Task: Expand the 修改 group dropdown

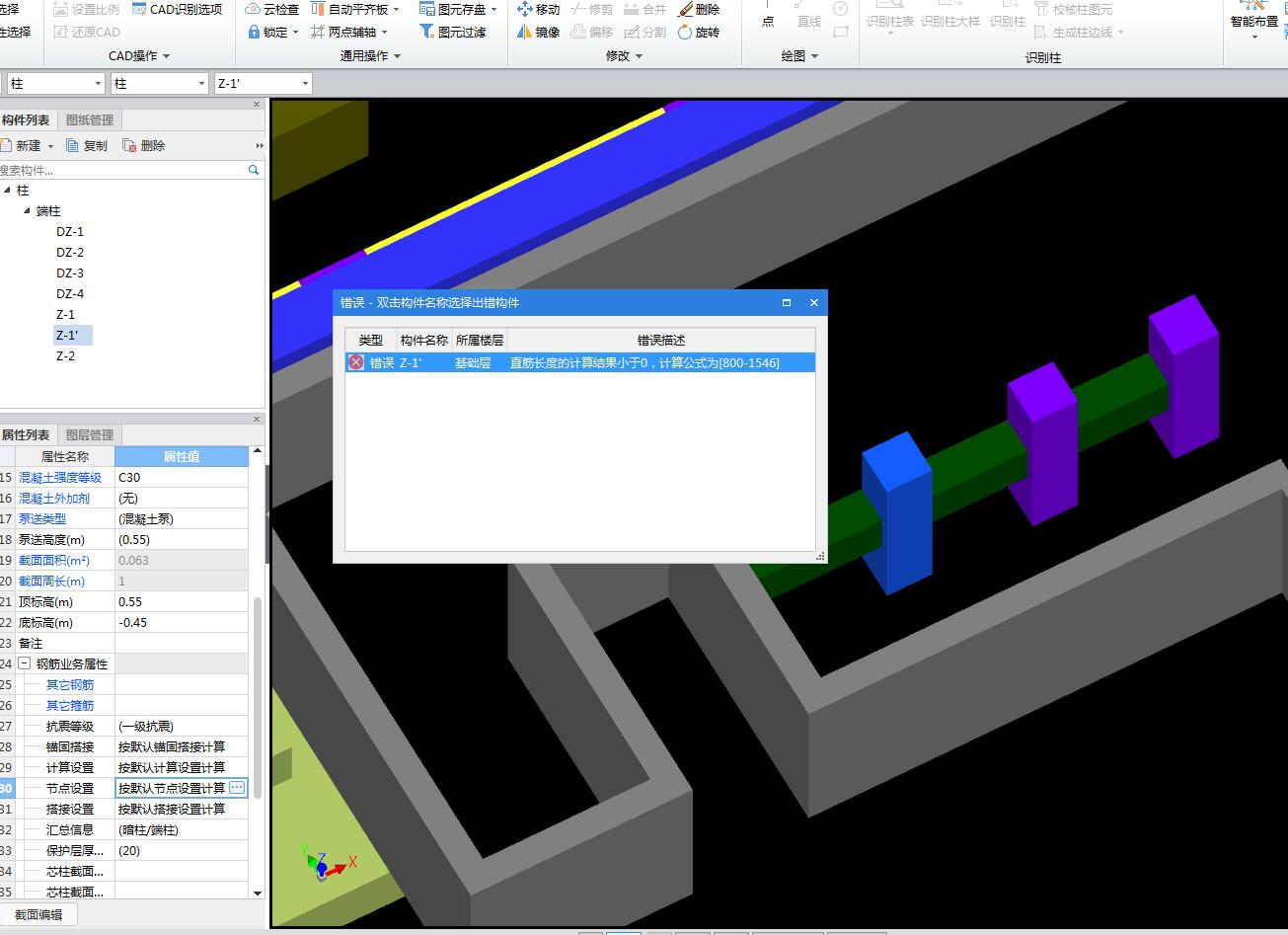Action: (640, 56)
